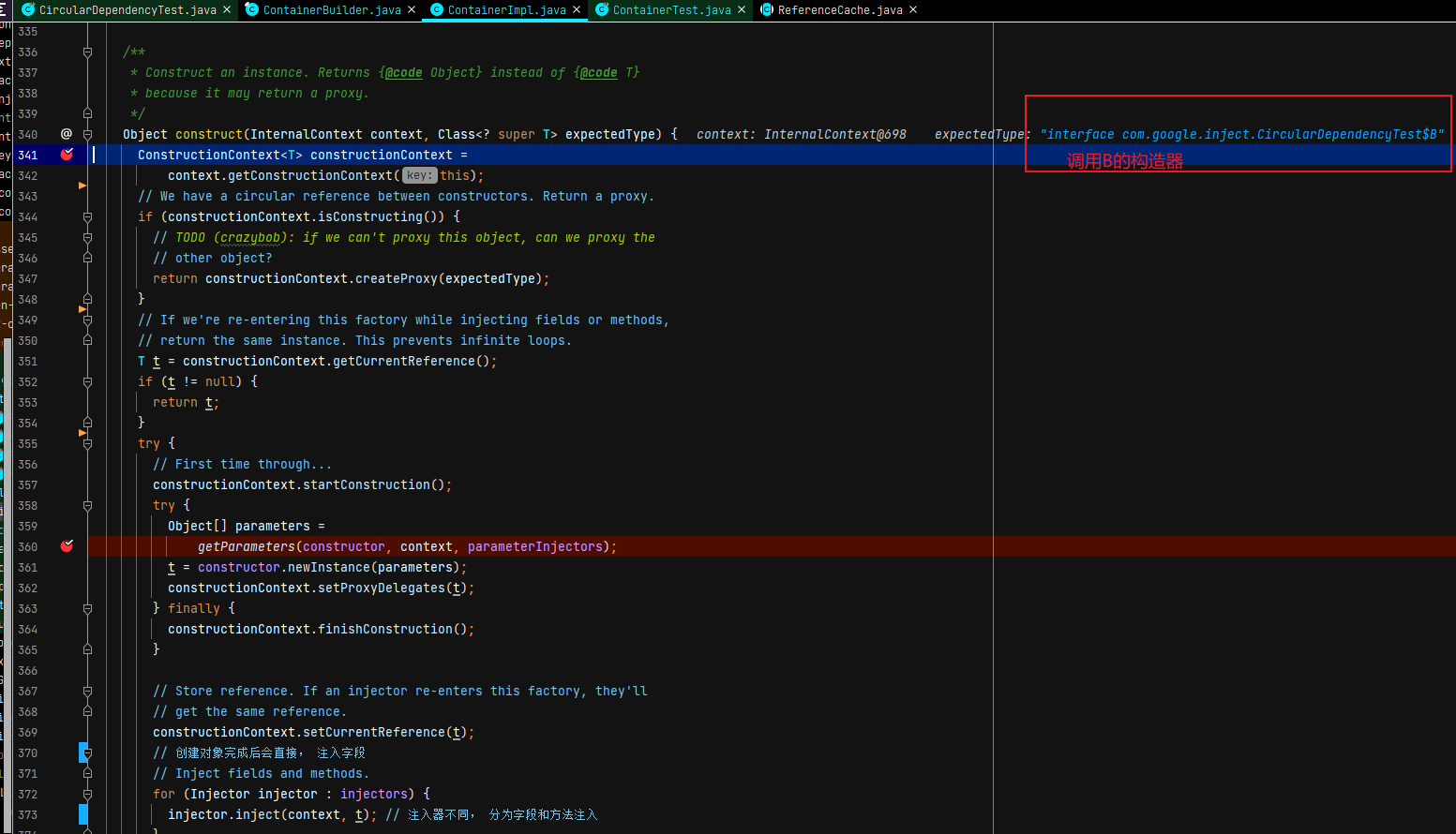Click the class icon on ContainerTest.java tab
This screenshot has height=834, width=1456.
602,9
